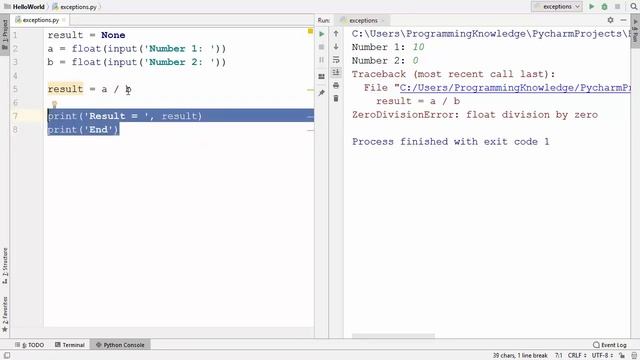Toggle tool window buttons bottom-left icon

[7, 355]
